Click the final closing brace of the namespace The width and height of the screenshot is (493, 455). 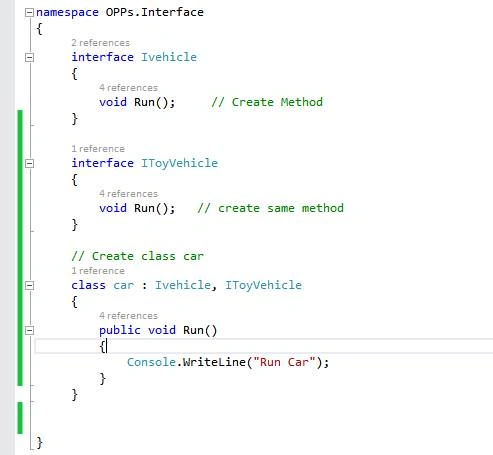coord(39,443)
